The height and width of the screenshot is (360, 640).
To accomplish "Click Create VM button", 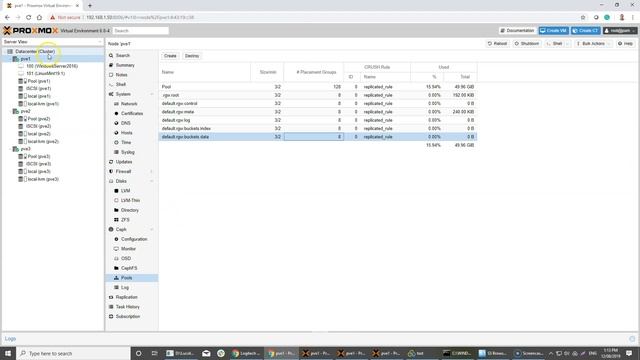I will pyautogui.click(x=553, y=31).
